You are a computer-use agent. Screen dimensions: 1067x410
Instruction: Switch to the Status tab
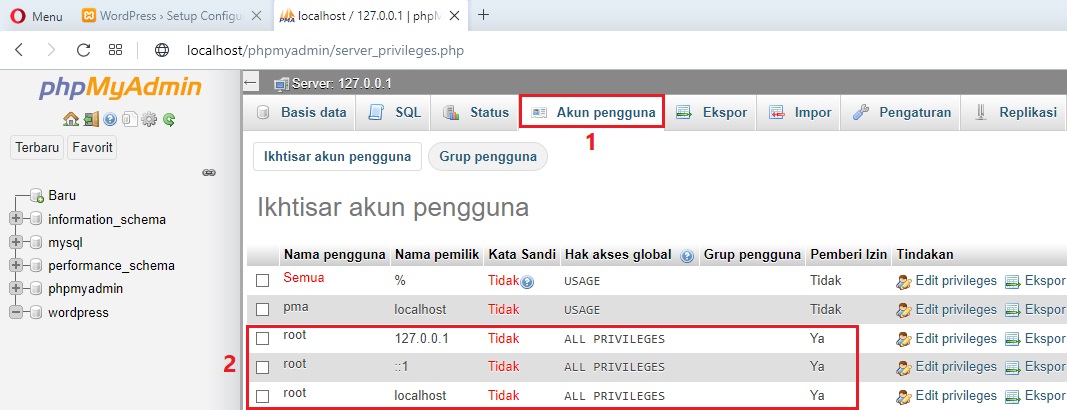[474, 113]
